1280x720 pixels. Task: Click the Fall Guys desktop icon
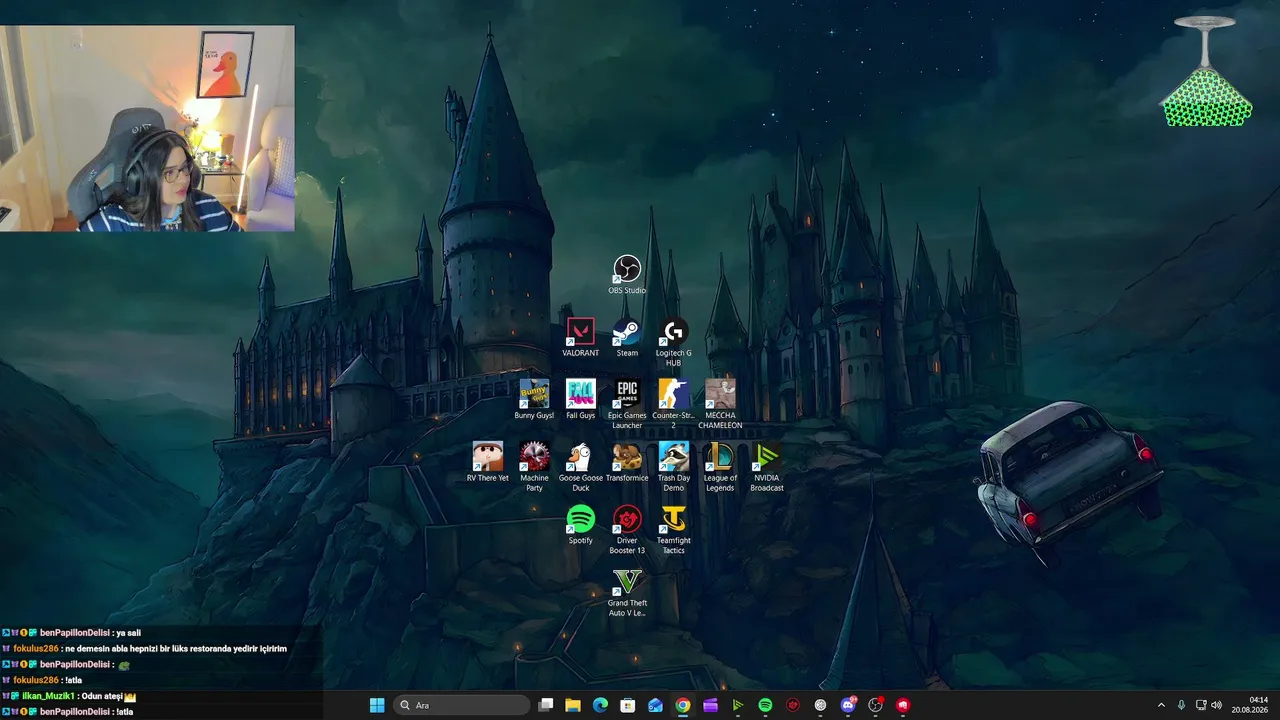tap(580, 399)
